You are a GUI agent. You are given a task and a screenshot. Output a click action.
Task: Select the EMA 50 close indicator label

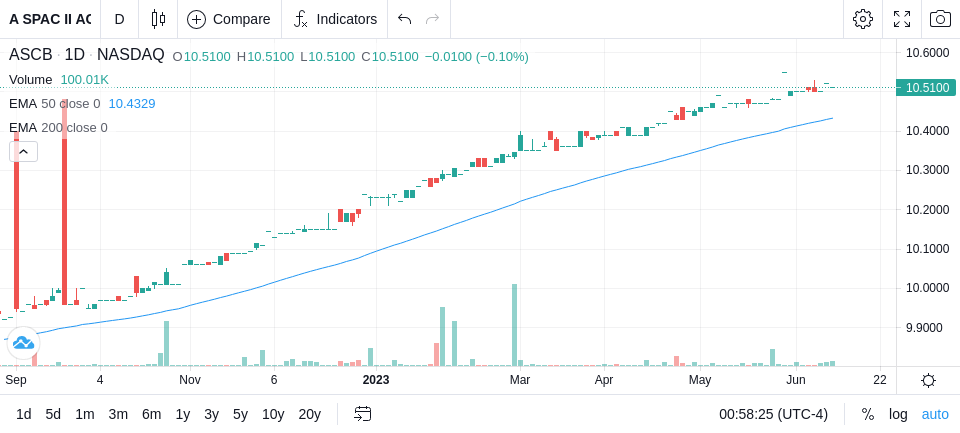pos(54,104)
